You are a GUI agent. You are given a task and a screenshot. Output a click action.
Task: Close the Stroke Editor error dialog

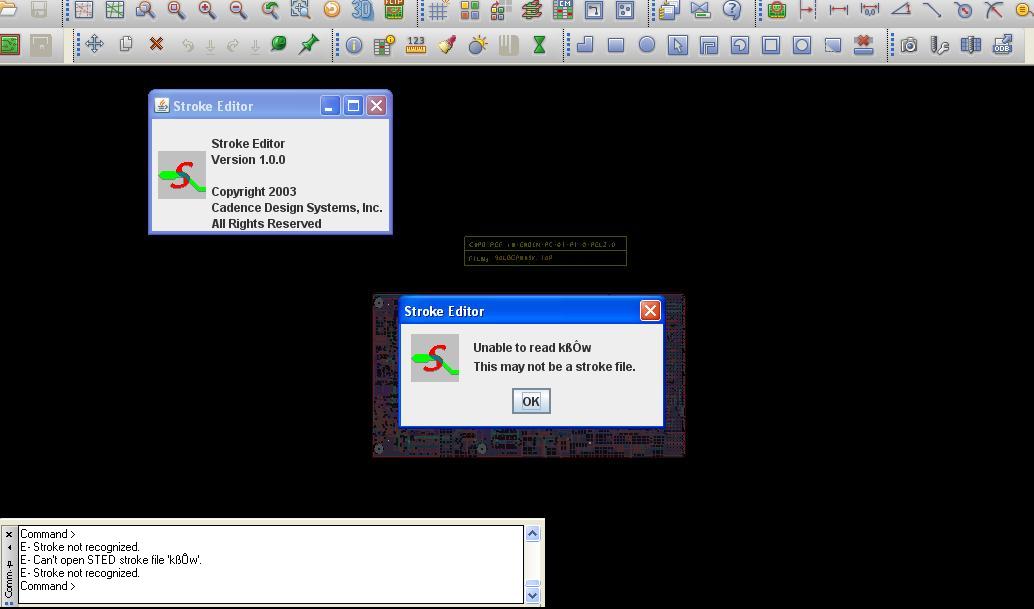click(650, 311)
